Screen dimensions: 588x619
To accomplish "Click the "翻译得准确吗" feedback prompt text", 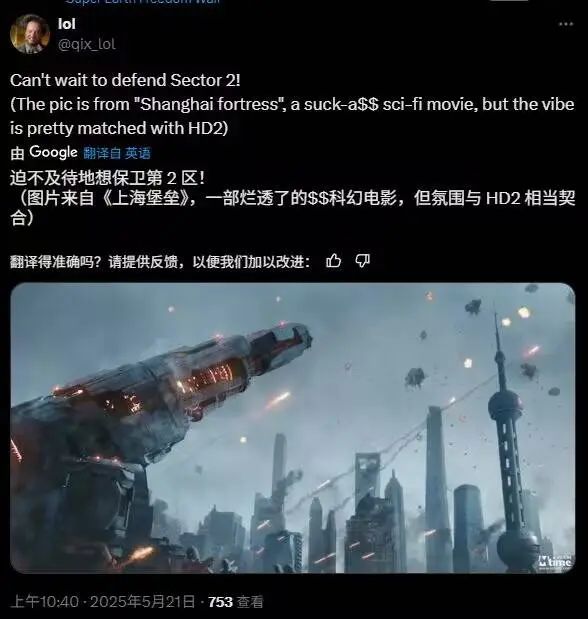I will pos(160,261).
